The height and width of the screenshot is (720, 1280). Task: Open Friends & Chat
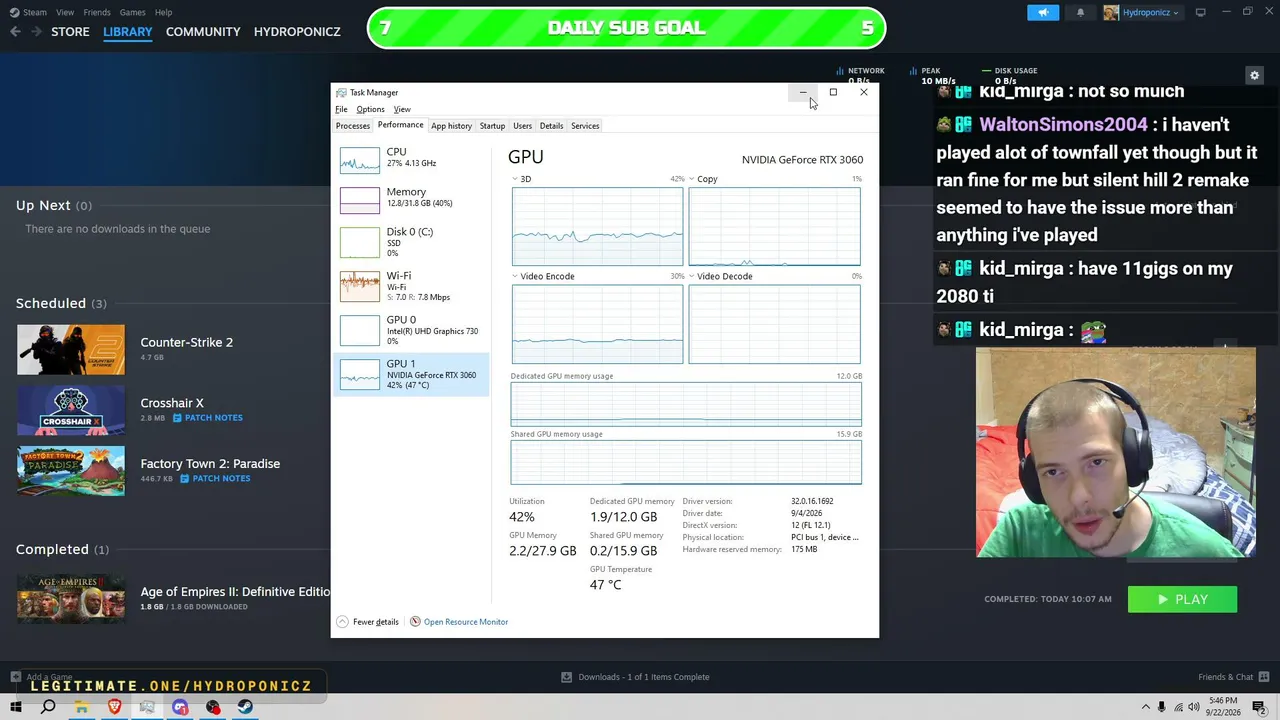click(1232, 677)
